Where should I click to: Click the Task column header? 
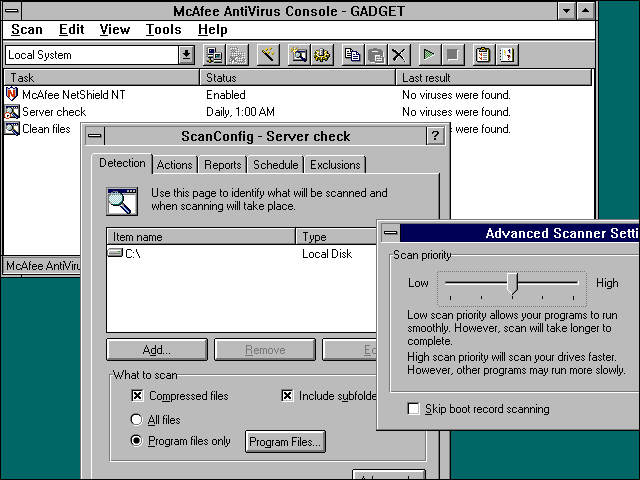(x=102, y=78)
